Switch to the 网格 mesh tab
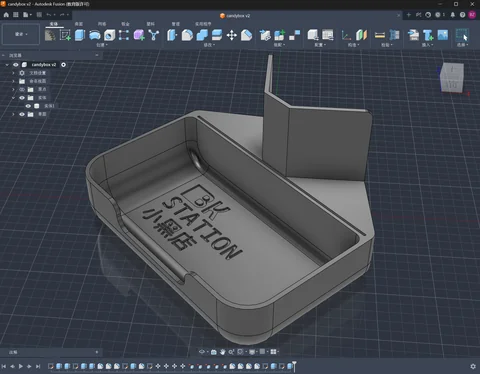 (x=102, y=24)
